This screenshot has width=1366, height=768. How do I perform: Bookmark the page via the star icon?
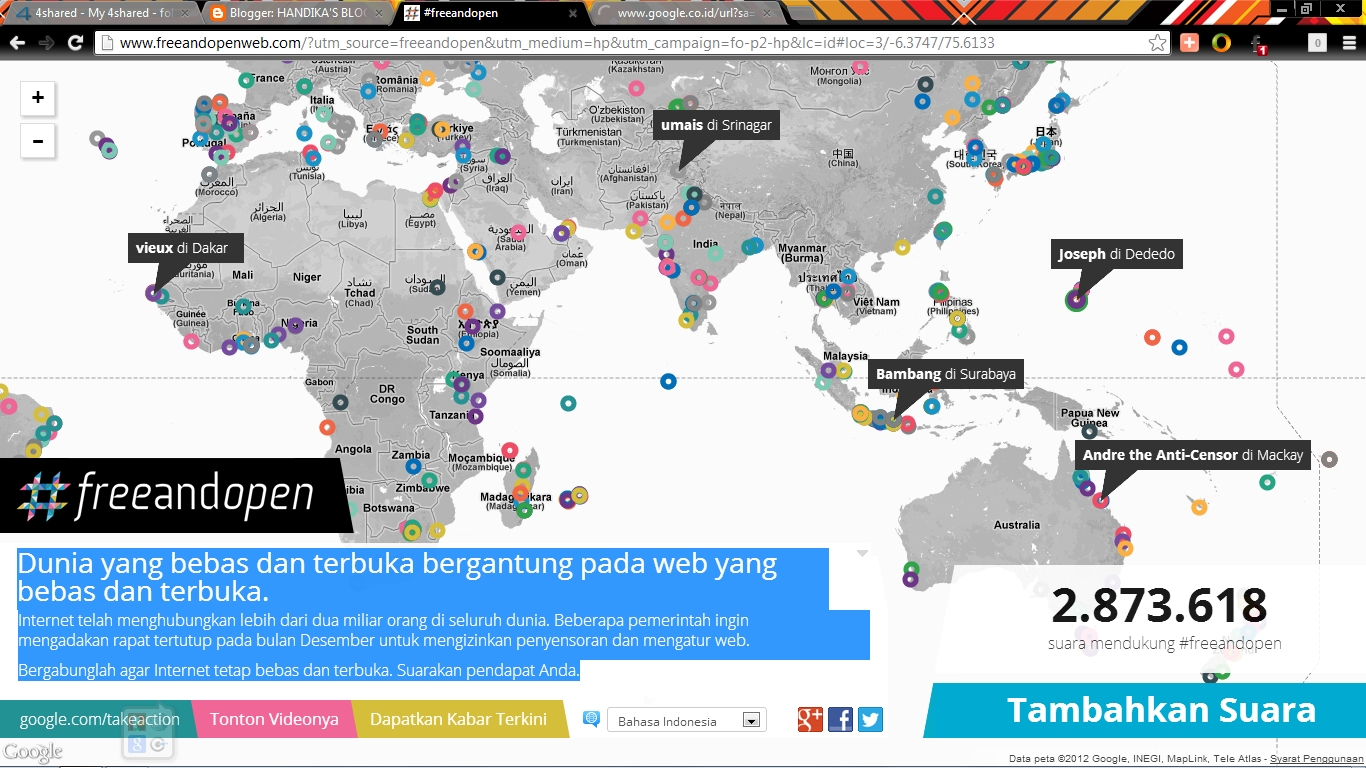tap(1158, 43)
